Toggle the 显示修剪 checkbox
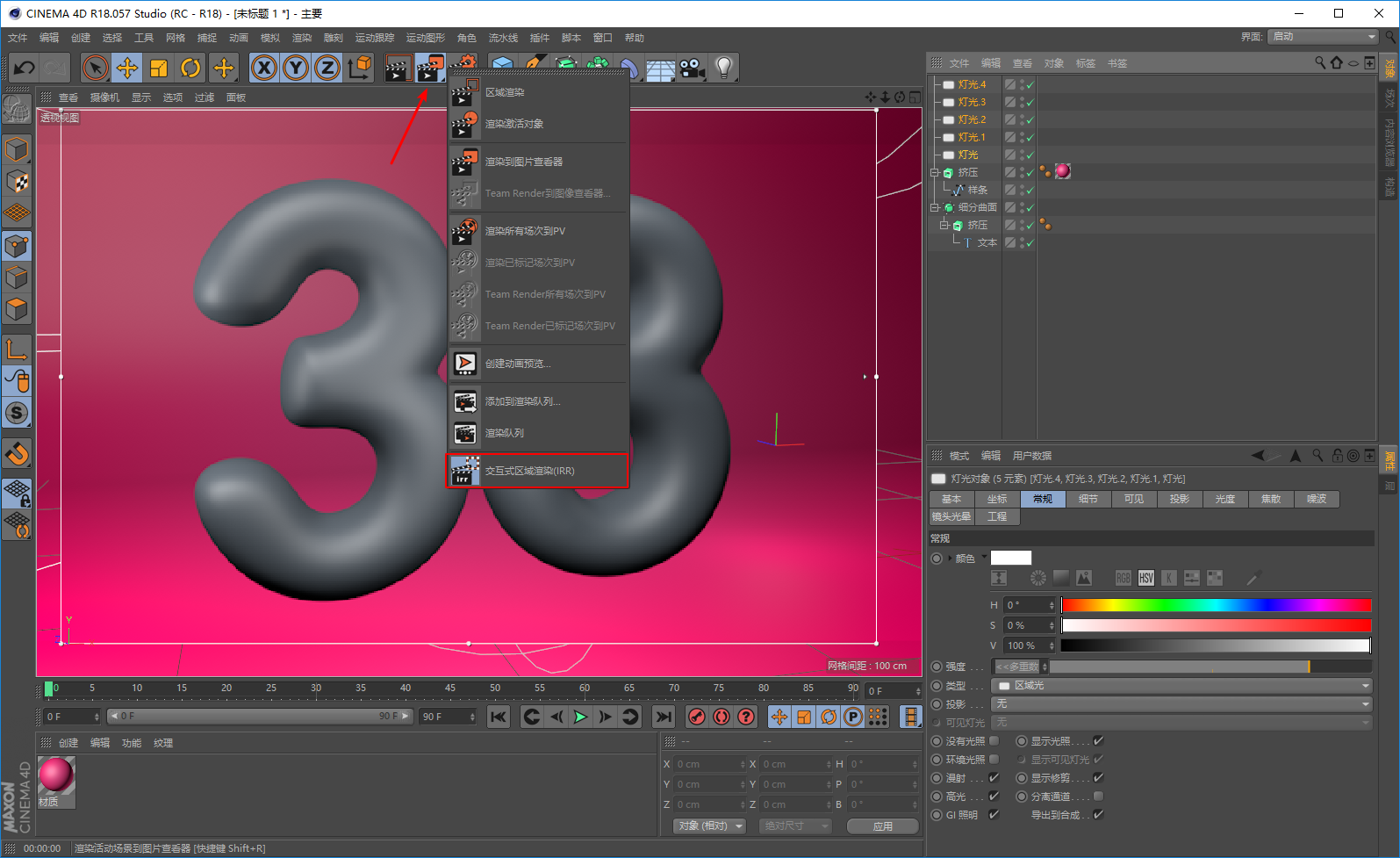 pyautogui.click(x=1099, y=777)
